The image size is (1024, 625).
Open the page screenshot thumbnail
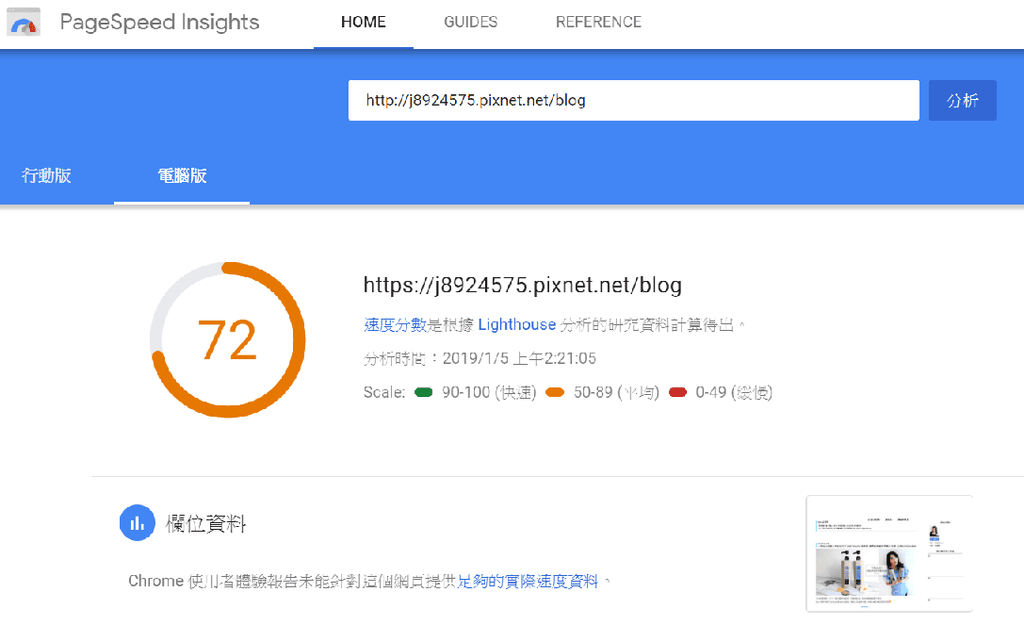click(x=889, y=554)
